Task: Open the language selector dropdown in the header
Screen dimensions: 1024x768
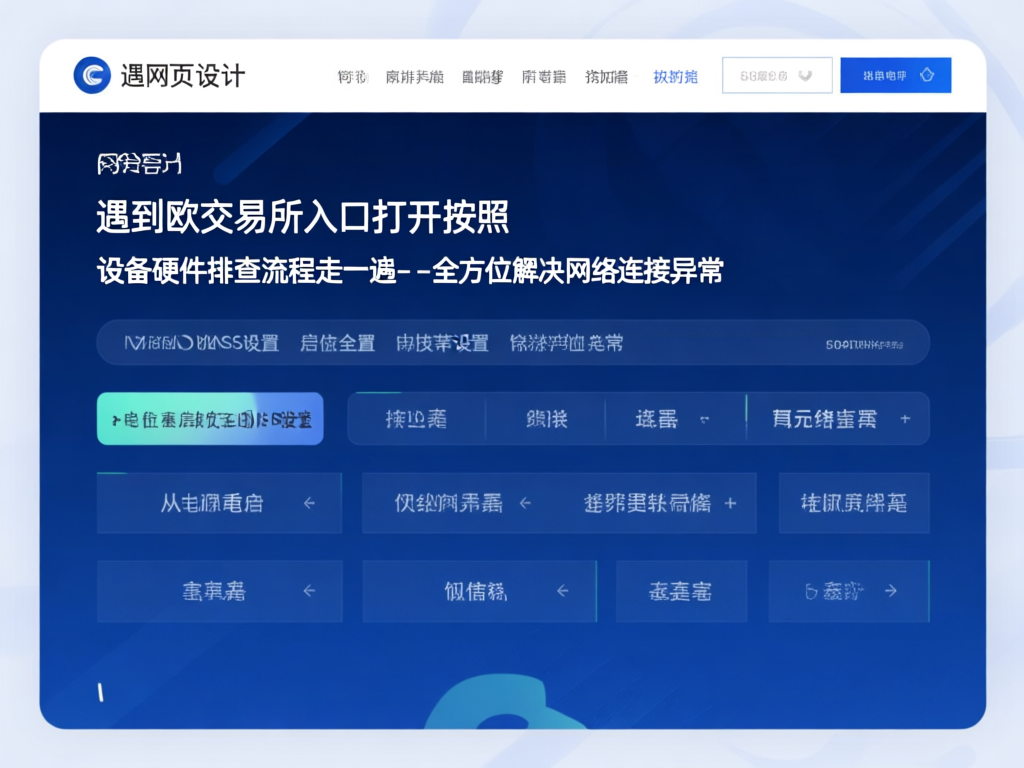Action: (777, 74)
